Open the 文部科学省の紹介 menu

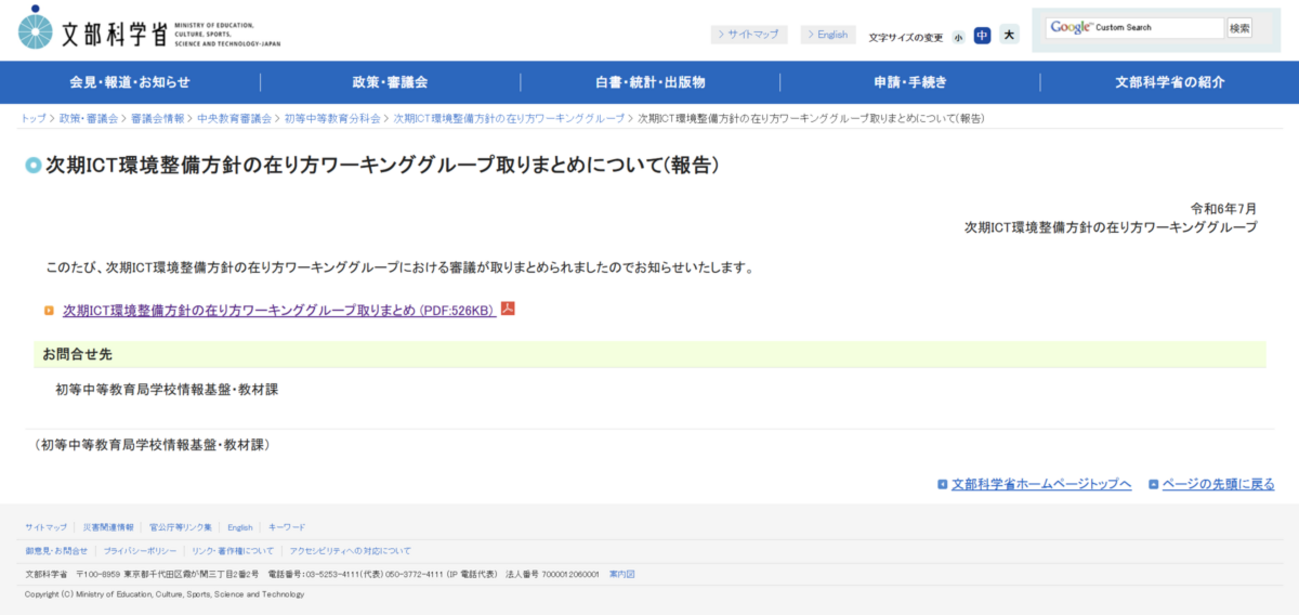click(1169, 82)
